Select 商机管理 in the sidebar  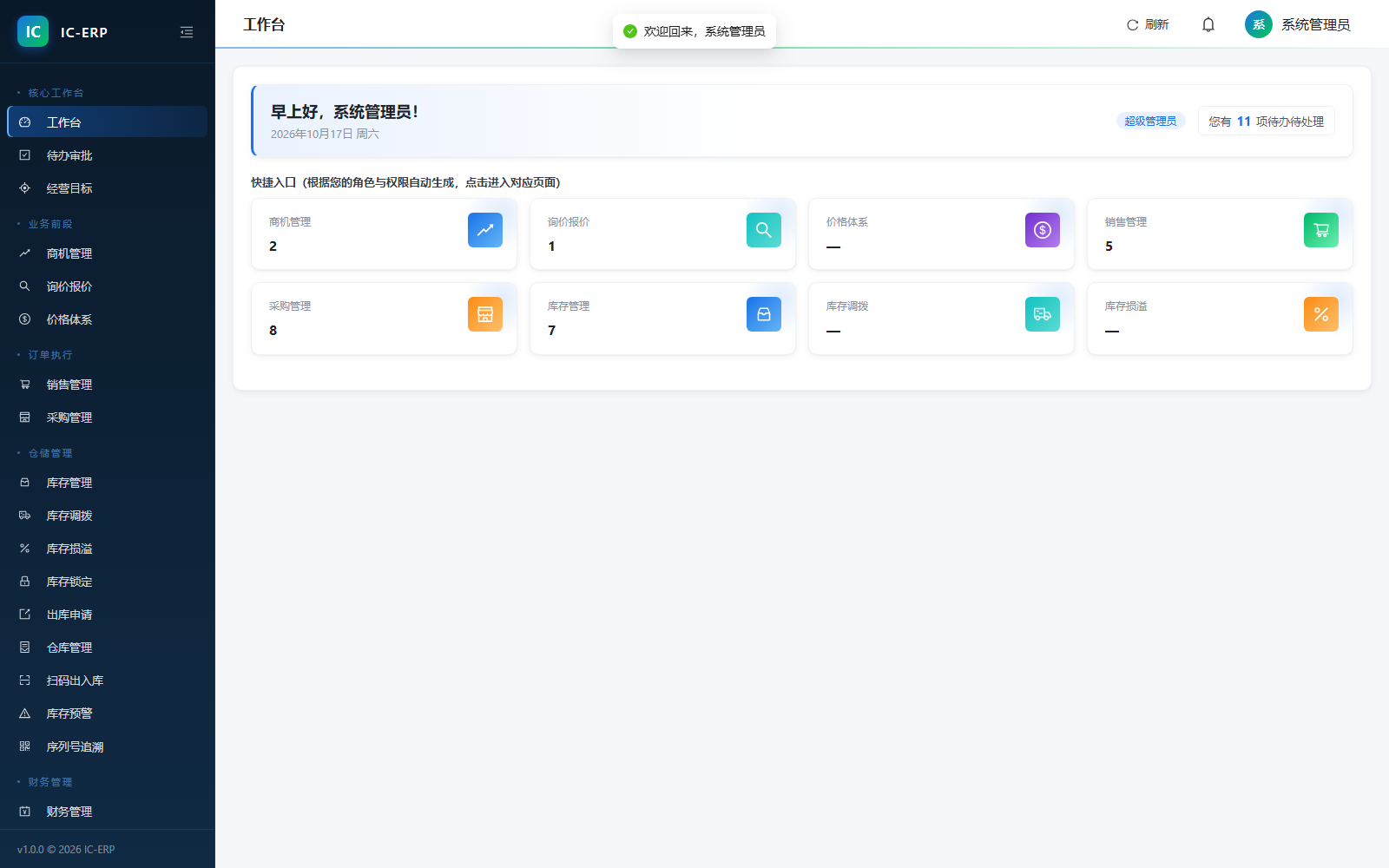click(x=108, y=253)
